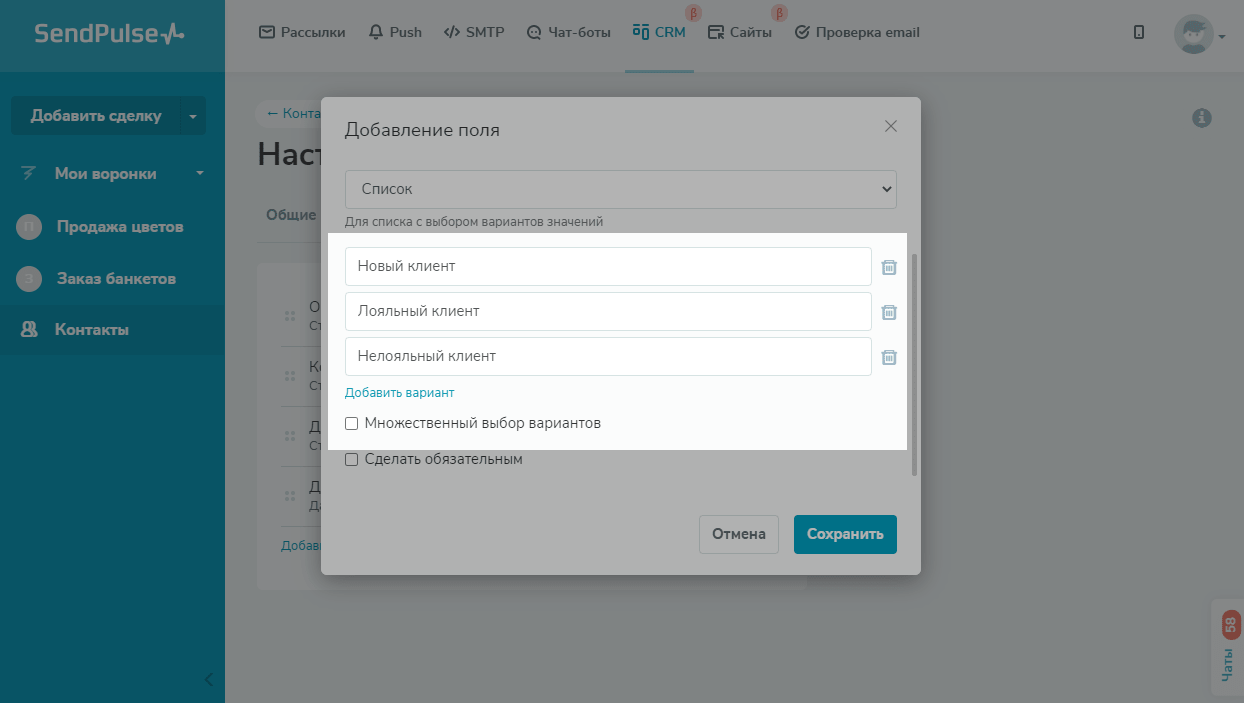Expand the Добавить сделку dropdown arrow

193,116
